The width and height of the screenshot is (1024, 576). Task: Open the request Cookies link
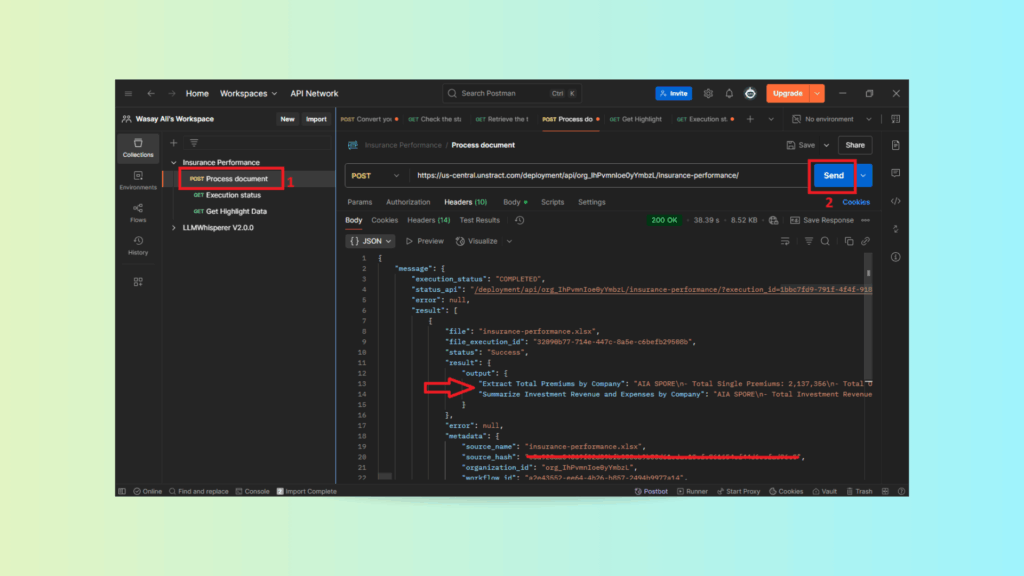[856, 202]
